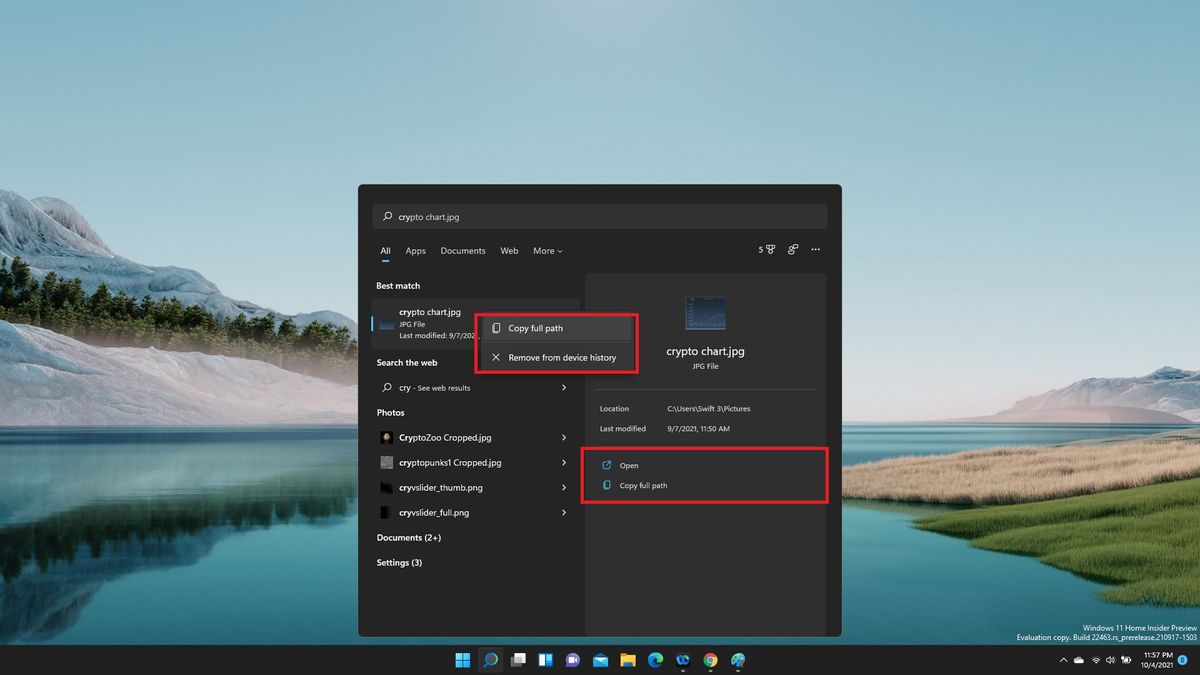Click the crypto chart.jpg thumbnail preview

point(705,311)
